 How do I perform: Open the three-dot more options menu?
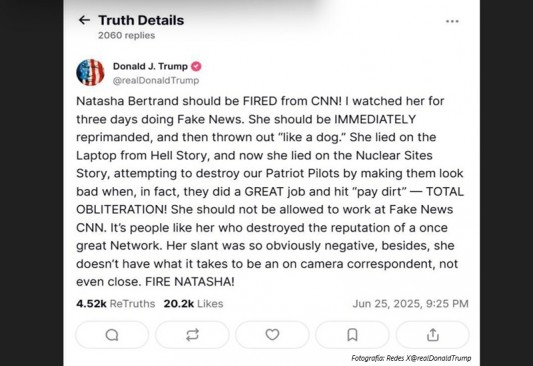pos(452,21)
